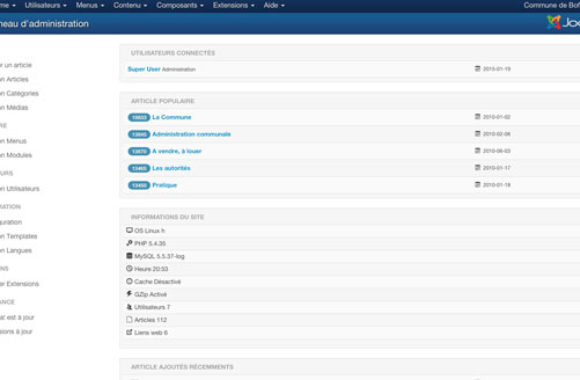Viewport: 580px width, 380px height.
Task: Click the 'un article' sidebar link
Action: pos(16,65)
